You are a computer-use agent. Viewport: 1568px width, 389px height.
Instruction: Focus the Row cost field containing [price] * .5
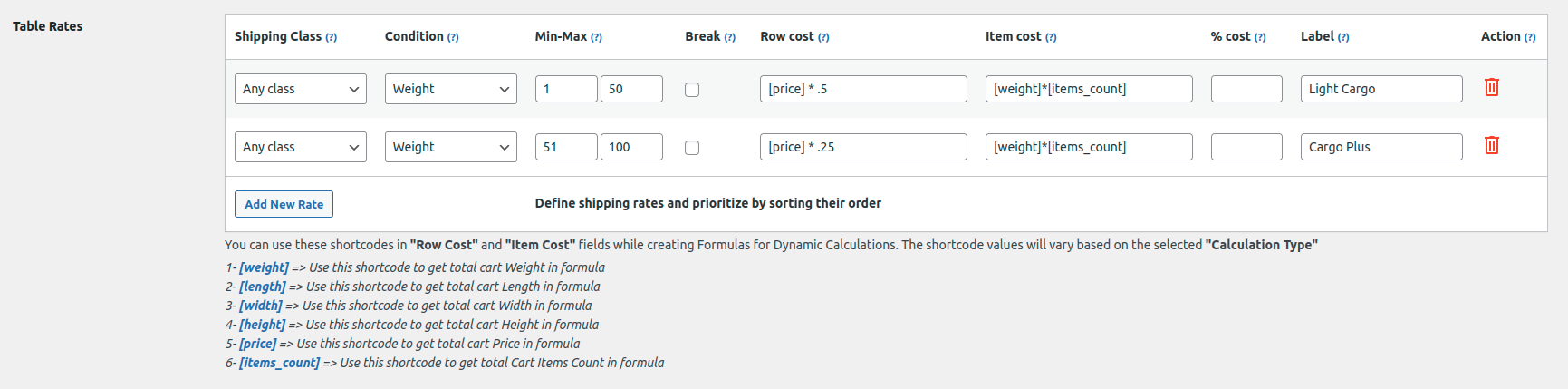tap(862, 89)
